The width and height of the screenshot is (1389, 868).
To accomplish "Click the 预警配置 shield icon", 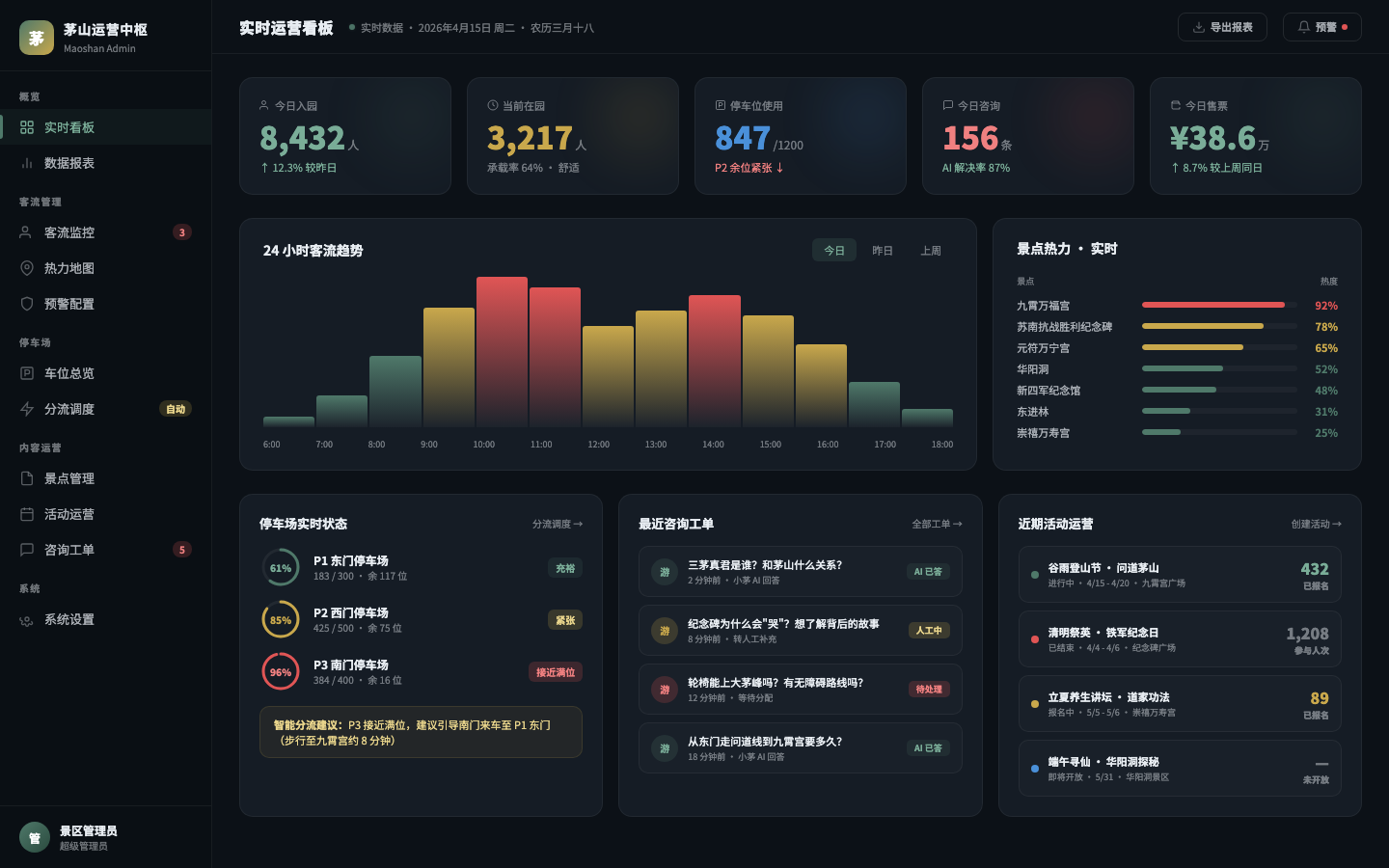I will [27, 304].
